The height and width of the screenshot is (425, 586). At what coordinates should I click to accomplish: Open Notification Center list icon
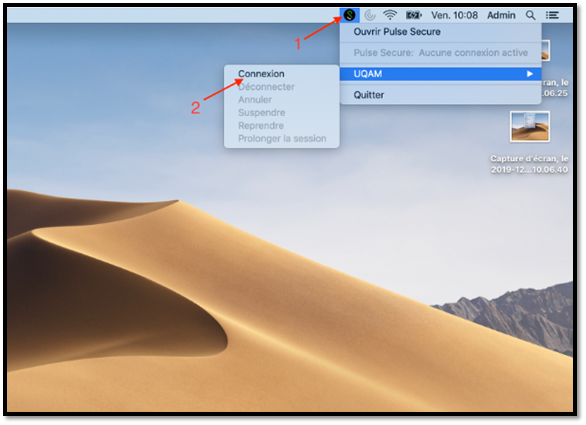pyautogui.click(x=552, y=15)
